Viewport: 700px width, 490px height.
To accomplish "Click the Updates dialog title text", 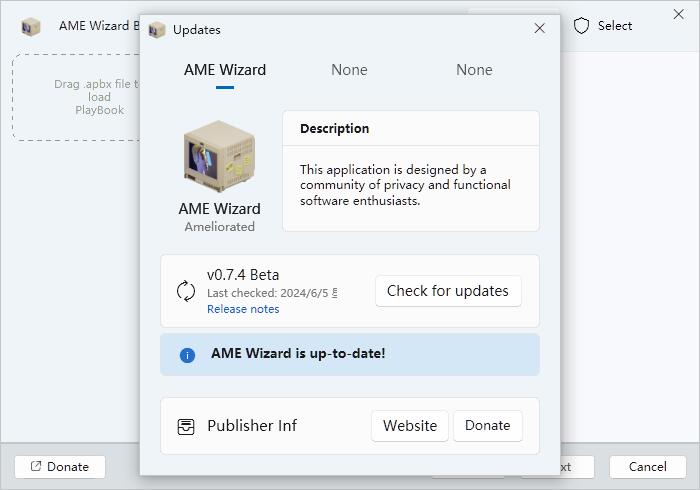I will click(197, 30).
